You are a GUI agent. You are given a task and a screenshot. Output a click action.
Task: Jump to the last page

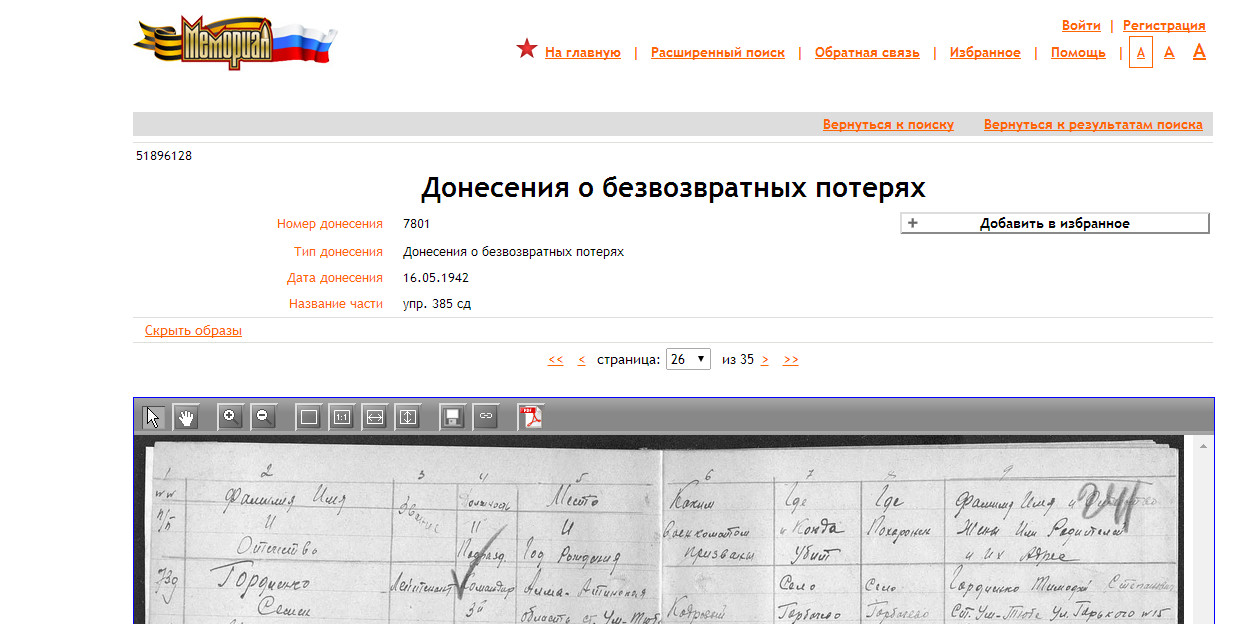pyautogui.click(x=790, y=360)
